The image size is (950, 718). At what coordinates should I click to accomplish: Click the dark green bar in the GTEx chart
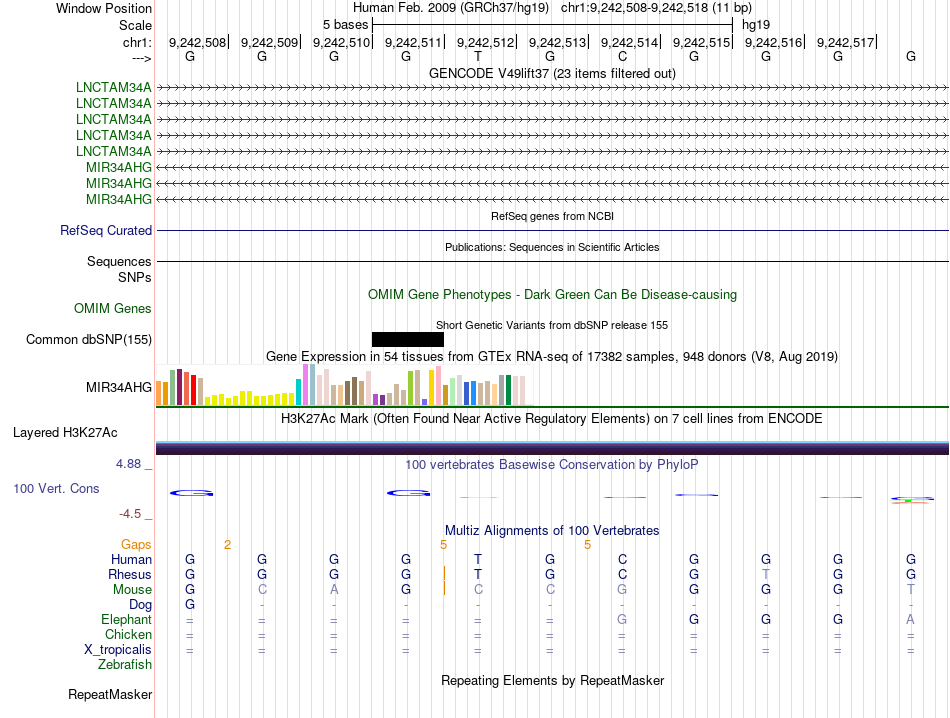(x=508, y=390)
